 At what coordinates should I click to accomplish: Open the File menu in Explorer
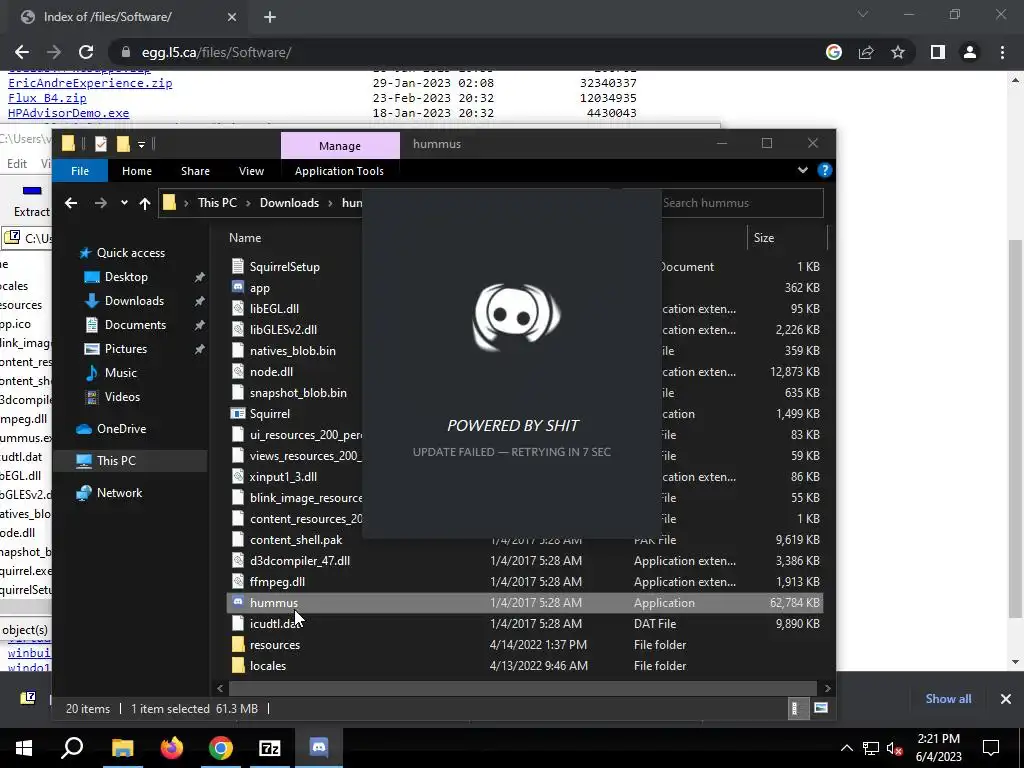coord(80,171)
